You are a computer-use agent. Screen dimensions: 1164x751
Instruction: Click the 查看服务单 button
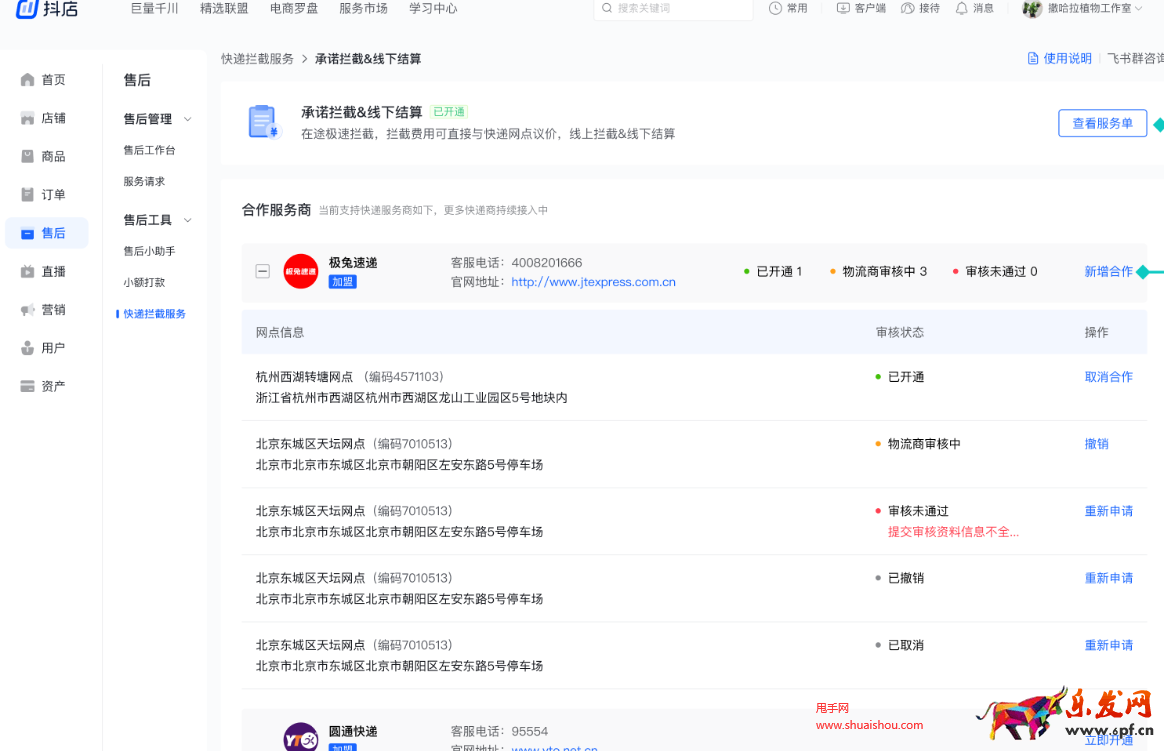(1102, 123)
